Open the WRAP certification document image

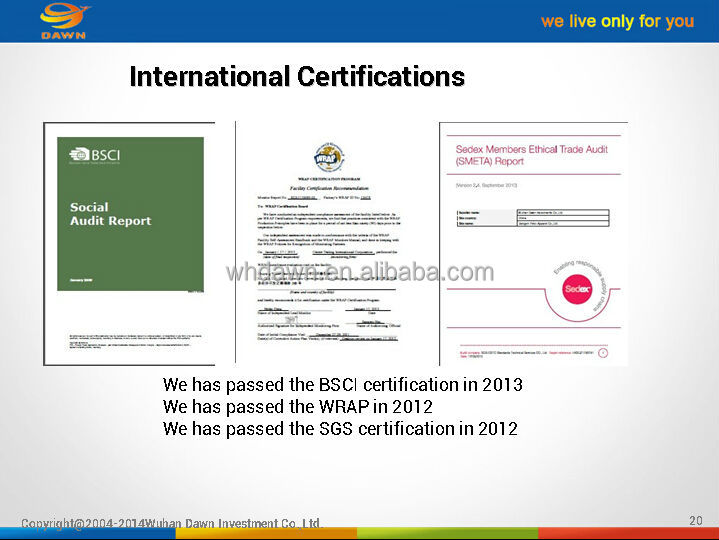[328, 243]
